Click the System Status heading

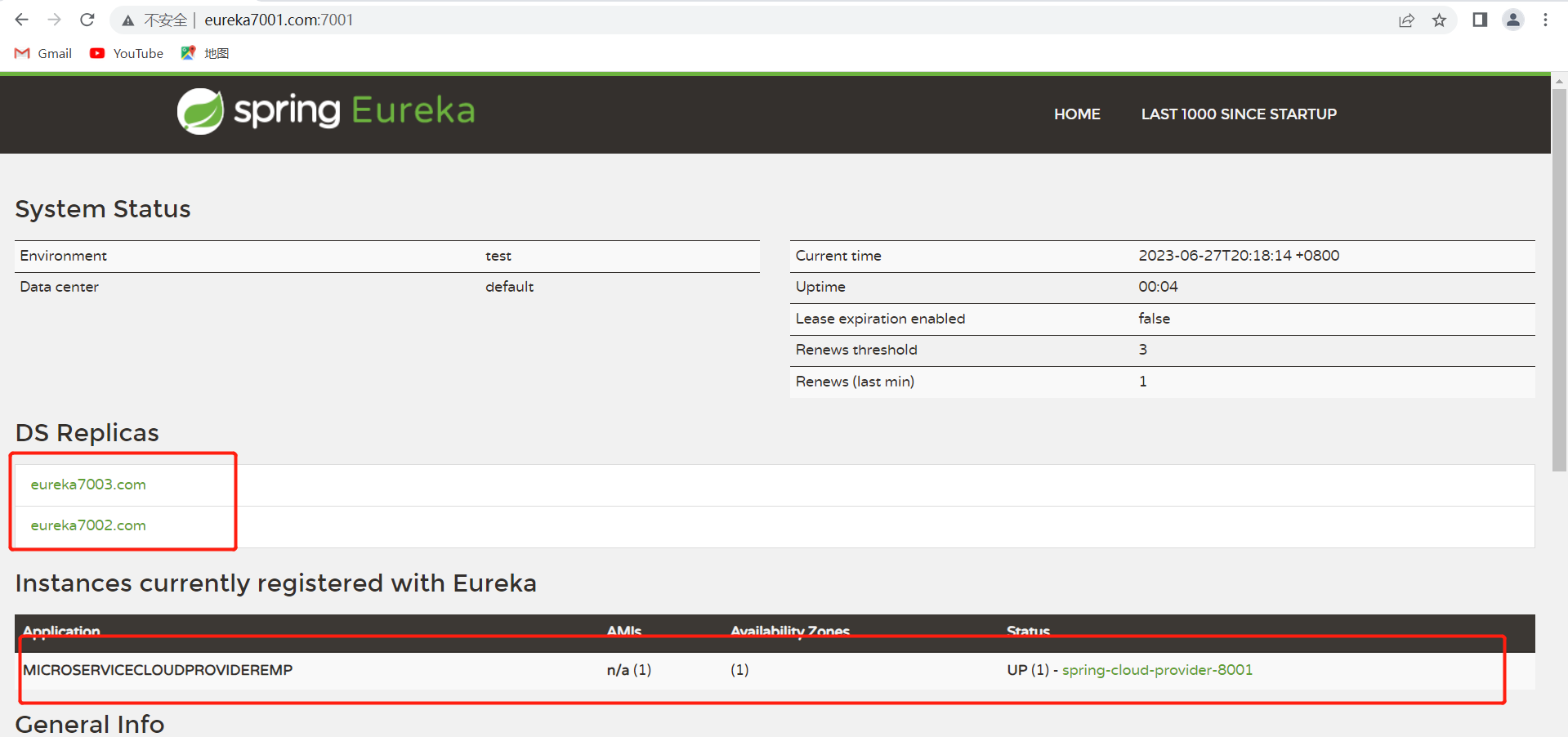103,209
